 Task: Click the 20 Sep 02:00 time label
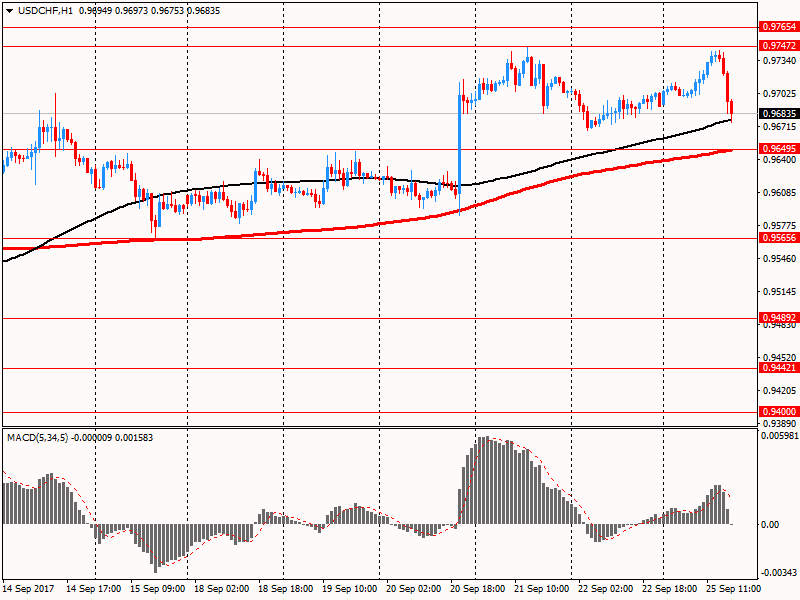413,589
